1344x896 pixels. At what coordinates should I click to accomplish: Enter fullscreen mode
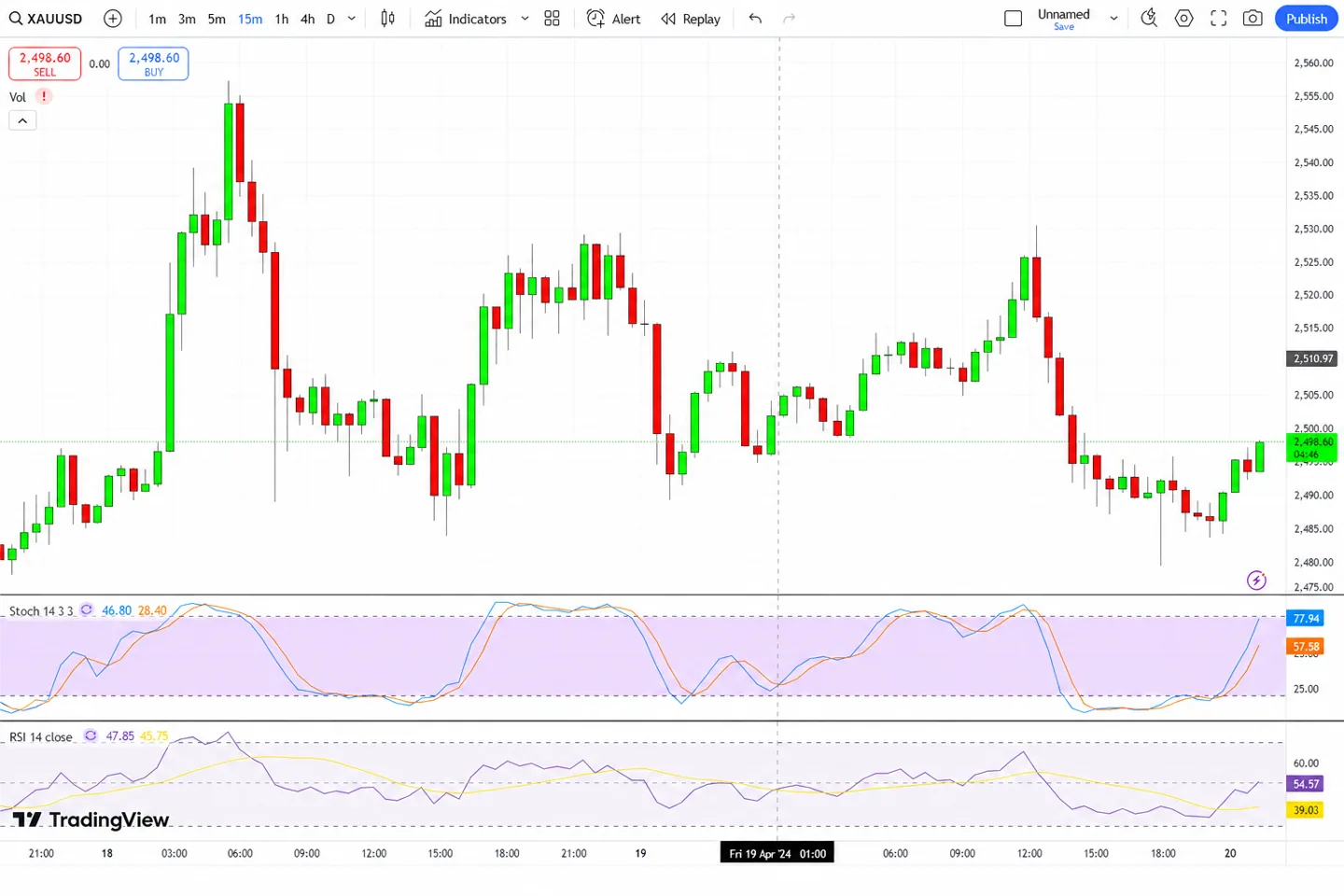(x=1219, y=19)
